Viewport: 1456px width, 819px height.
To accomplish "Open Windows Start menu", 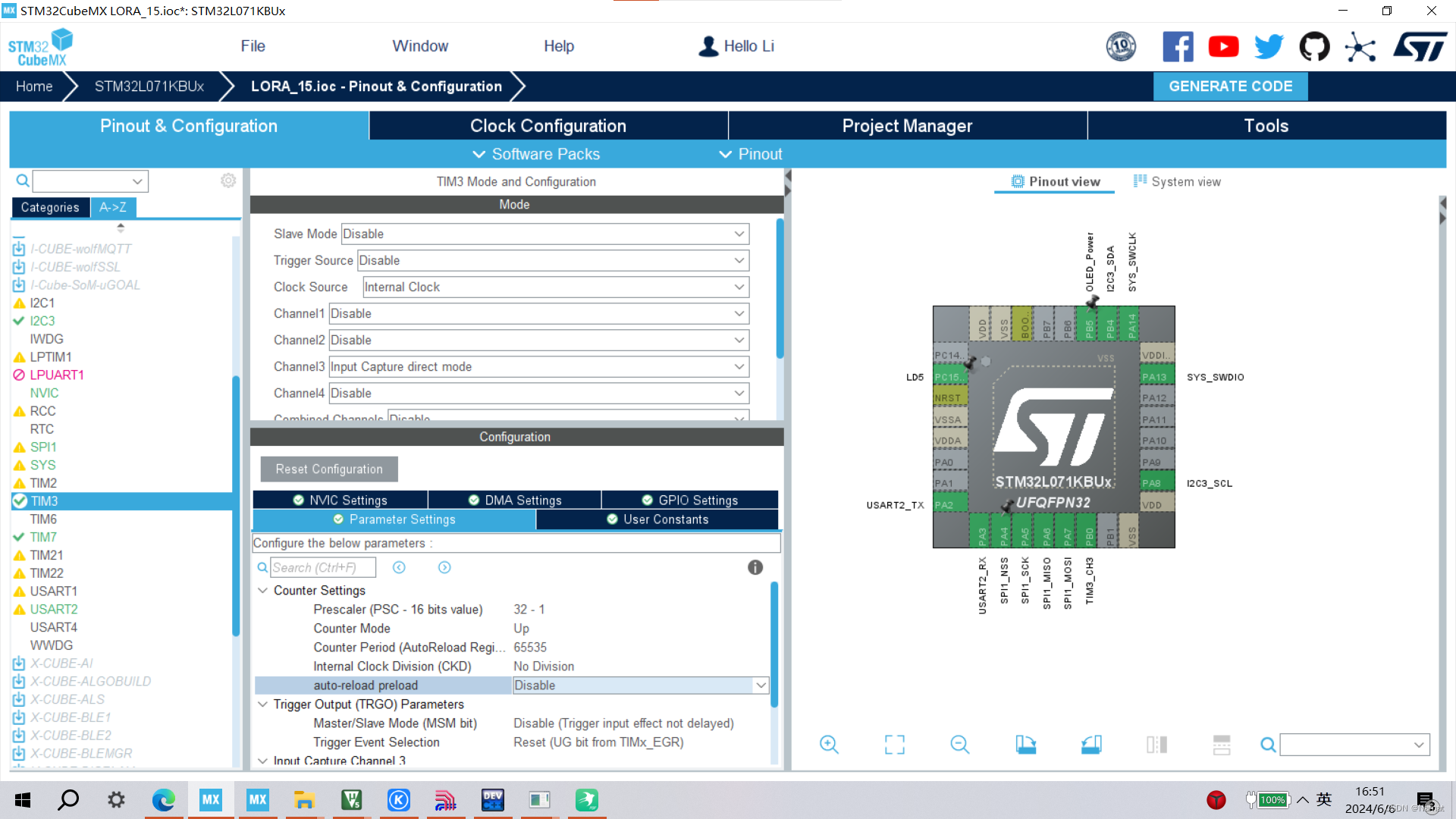I will pyautogui.click(x=23, y=800).
